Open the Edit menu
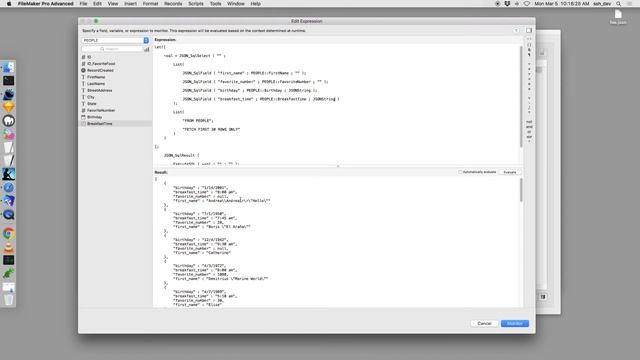 97,4
